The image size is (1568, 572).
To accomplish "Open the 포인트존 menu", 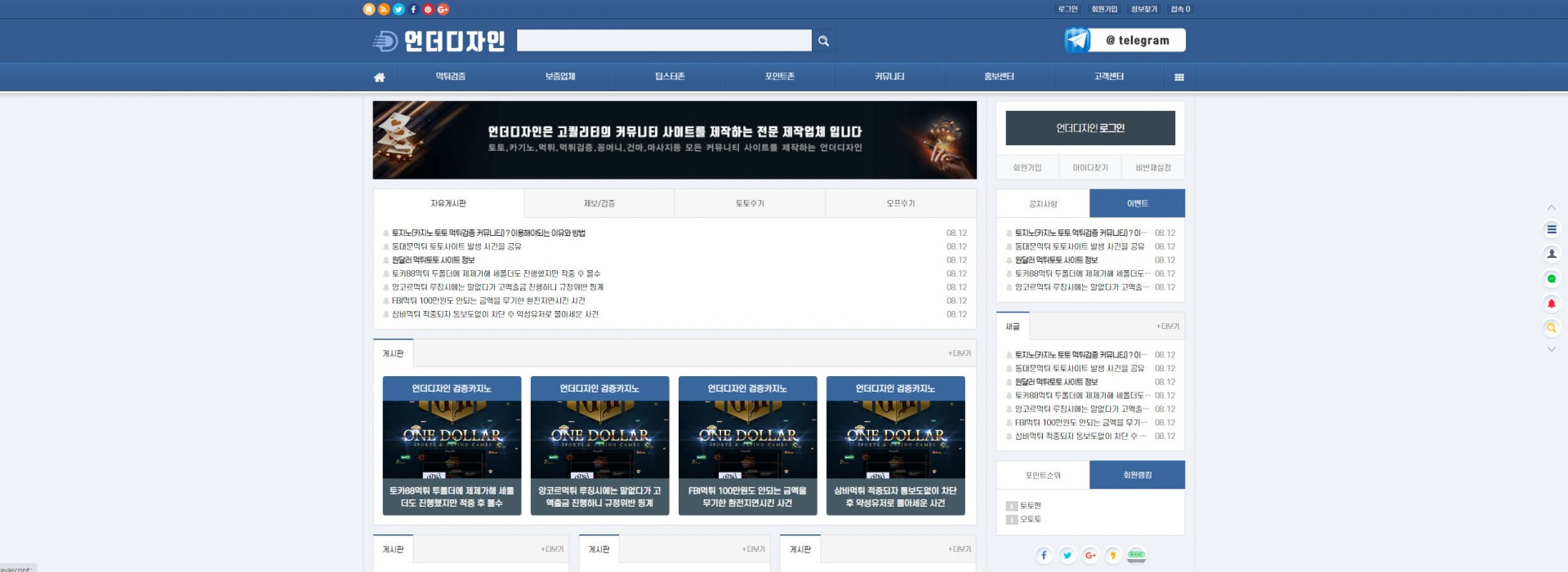I will [x=780, y=77].
